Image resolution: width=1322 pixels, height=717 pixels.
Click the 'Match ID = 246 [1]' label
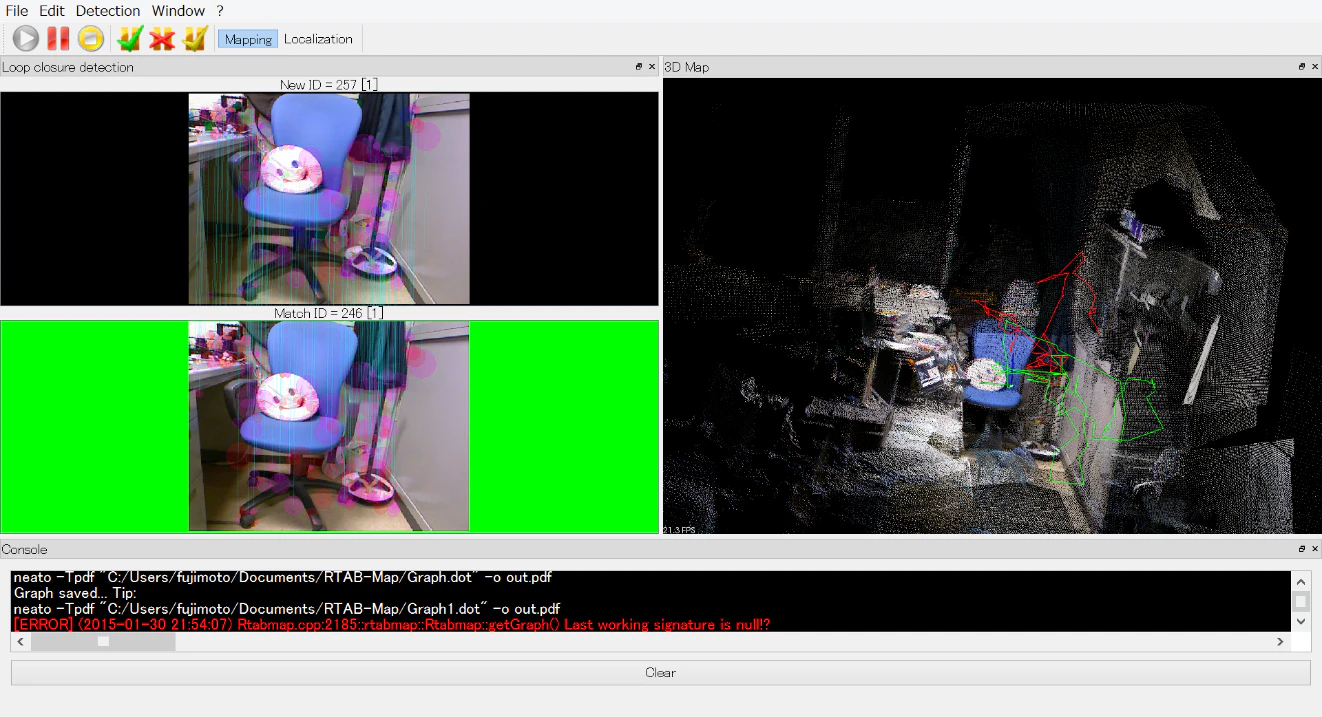329,313
